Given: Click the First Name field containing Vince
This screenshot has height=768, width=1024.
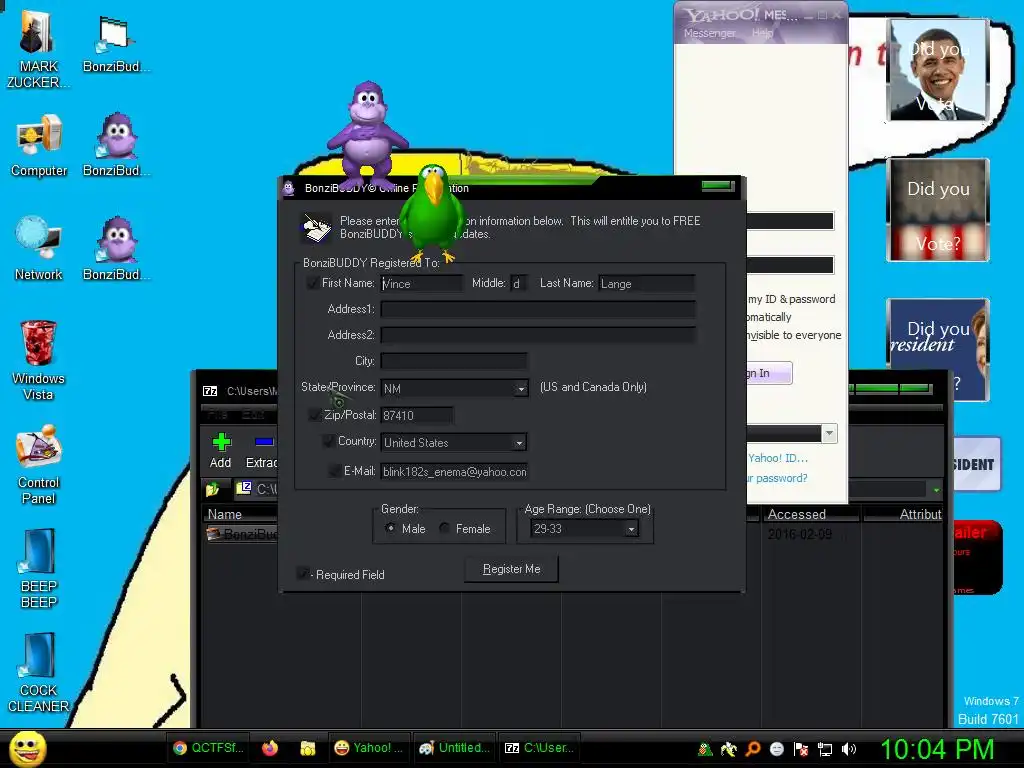Looking at the screenshot, I should pos(421,283).
